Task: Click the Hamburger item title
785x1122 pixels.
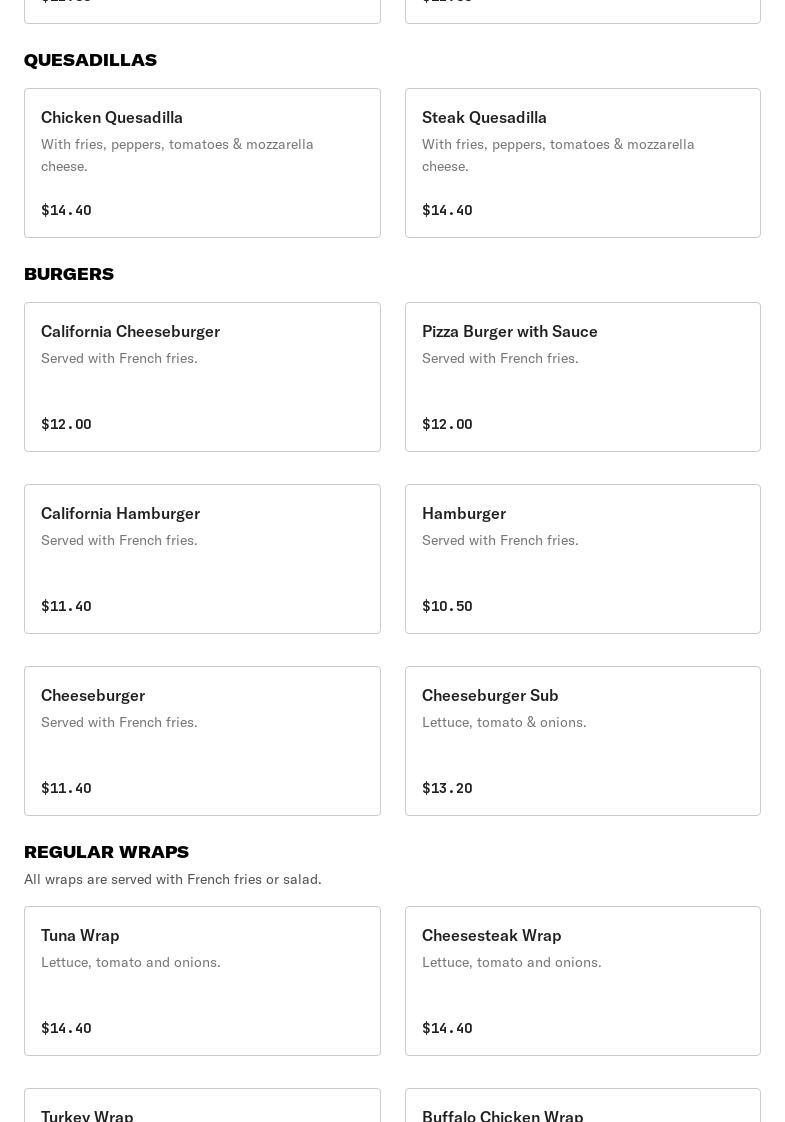Action: (464, 513)
